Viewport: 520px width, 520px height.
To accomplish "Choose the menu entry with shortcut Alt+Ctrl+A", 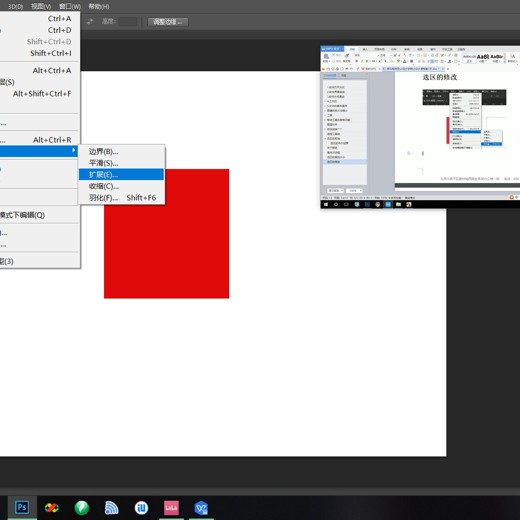I will click(39, 71).
